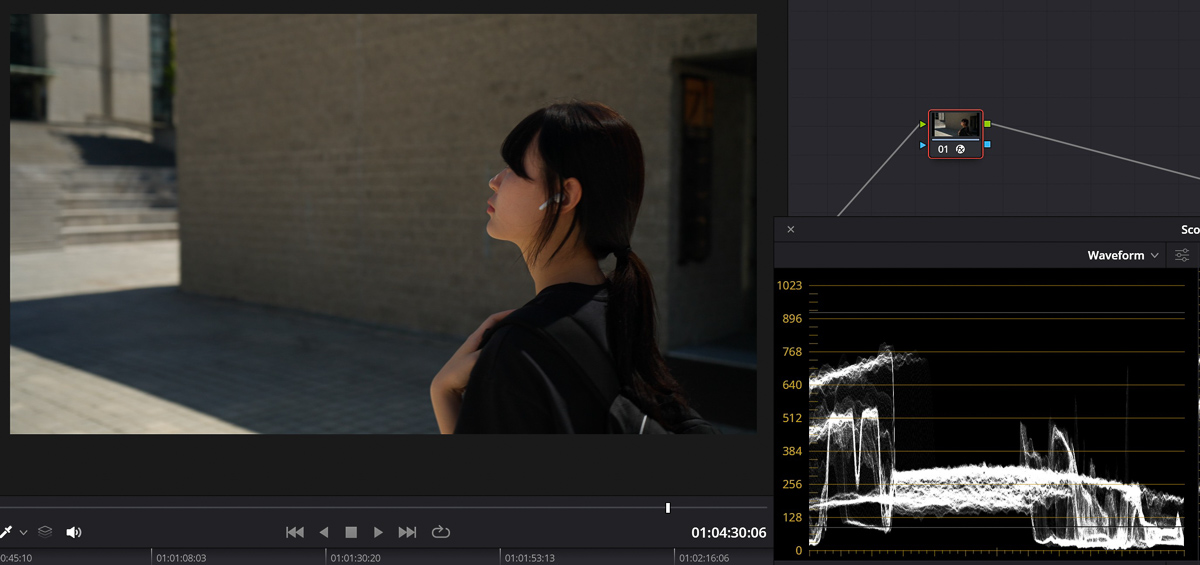Click the viewer scrubber playhead
The image size is (1200, 565).
668,508
